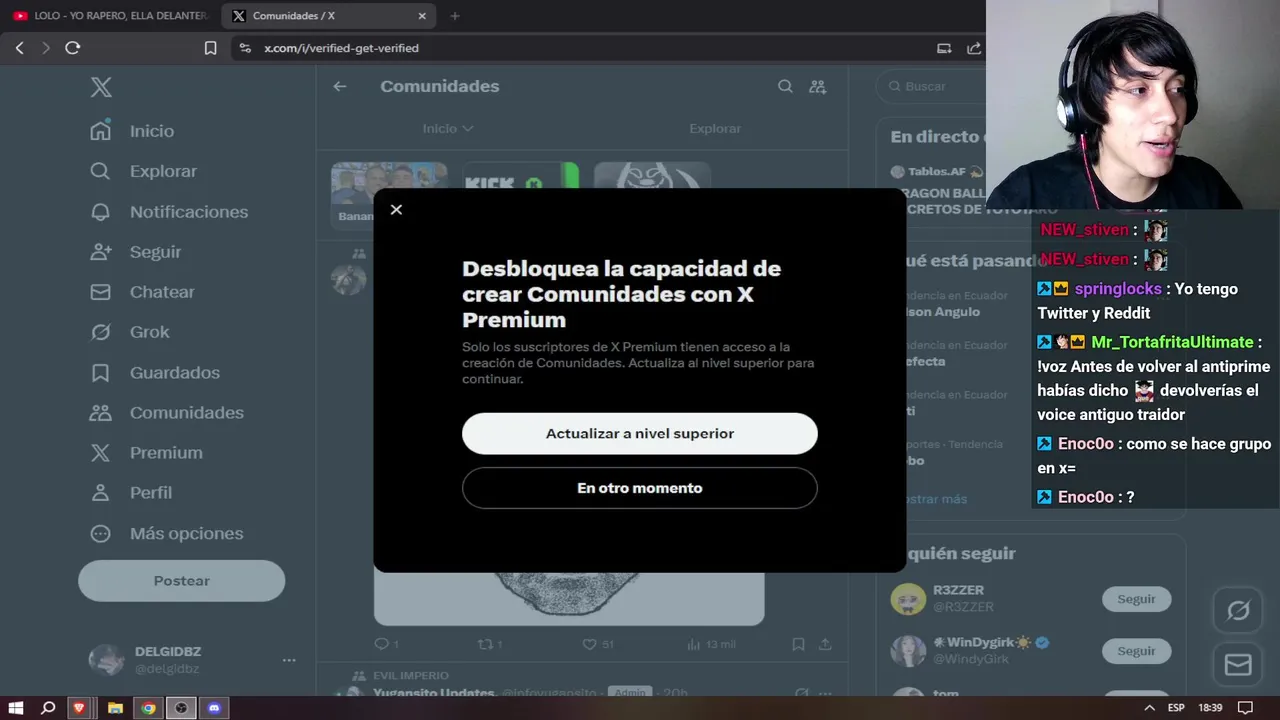Follow WinDygirk with Seguir button
Viewport: 1280px width, 720px height.
(x=1136, y=651)
